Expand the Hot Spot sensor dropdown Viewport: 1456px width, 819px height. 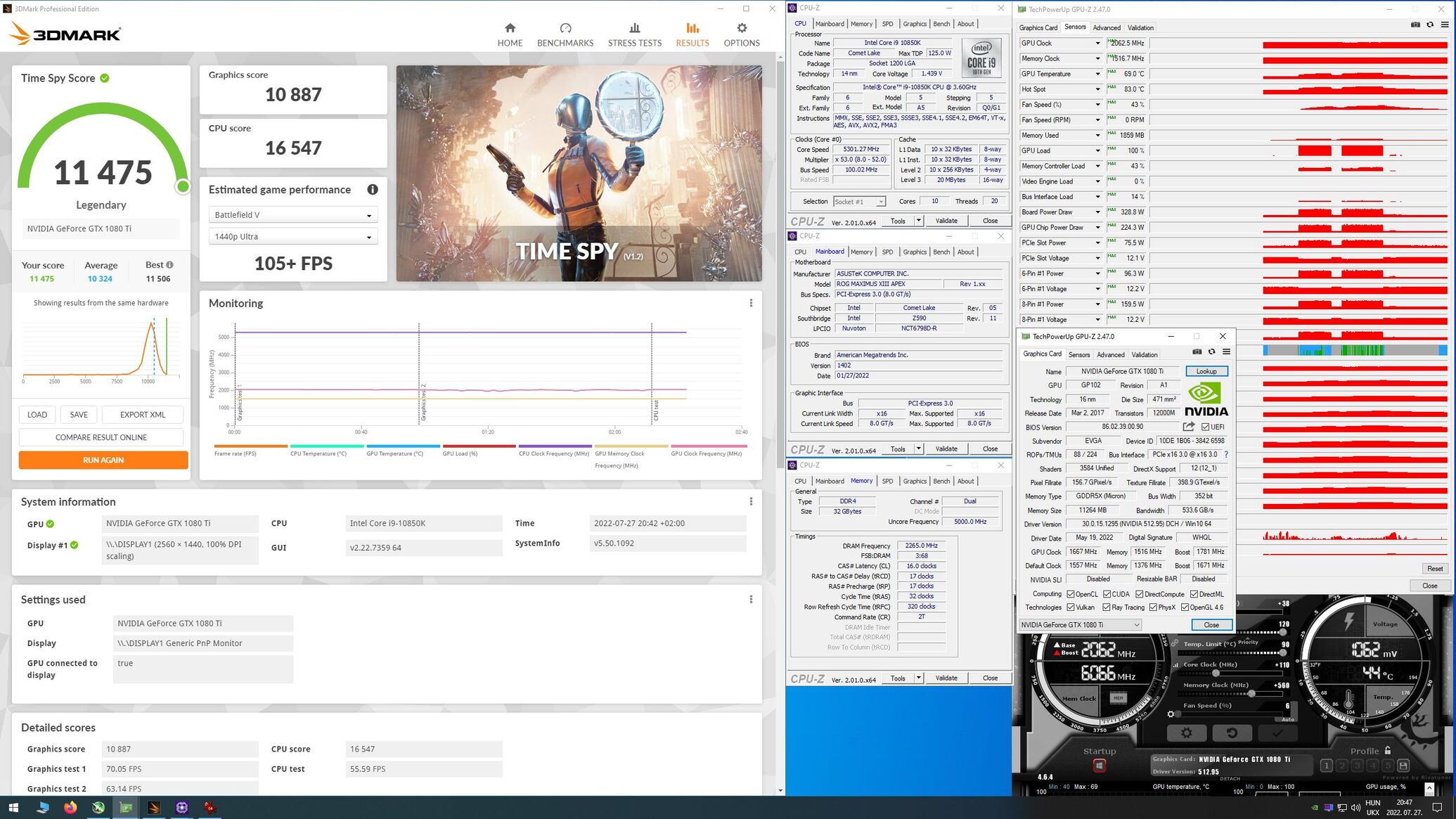[1097, 89]
